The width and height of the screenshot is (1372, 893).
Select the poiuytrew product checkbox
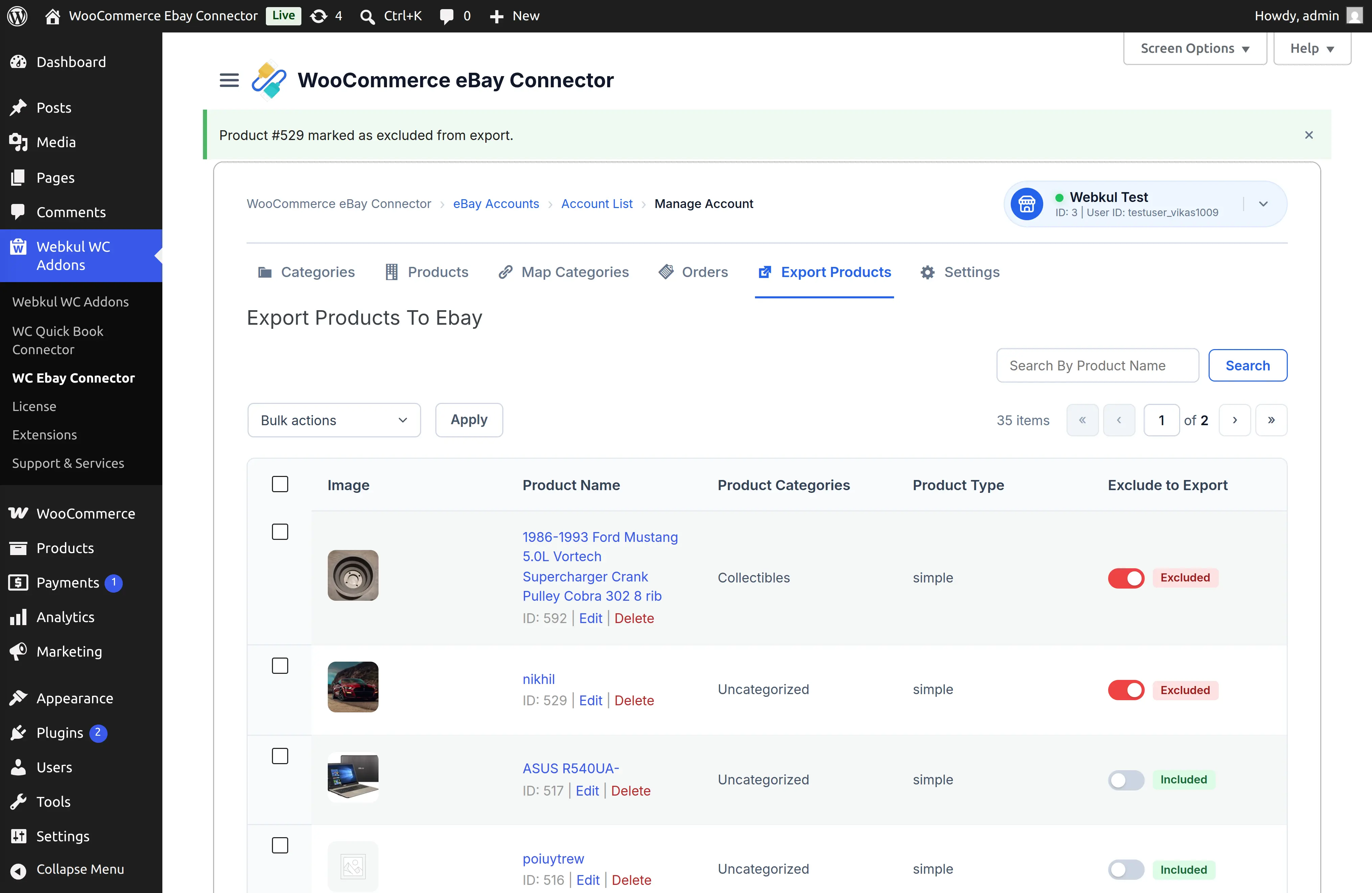(x=280, y=845)
